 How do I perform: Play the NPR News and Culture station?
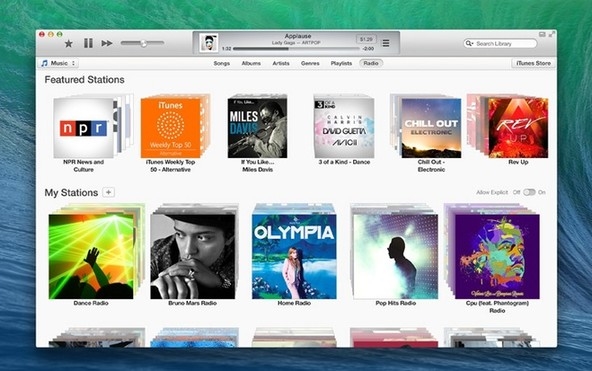click(83, 128)
